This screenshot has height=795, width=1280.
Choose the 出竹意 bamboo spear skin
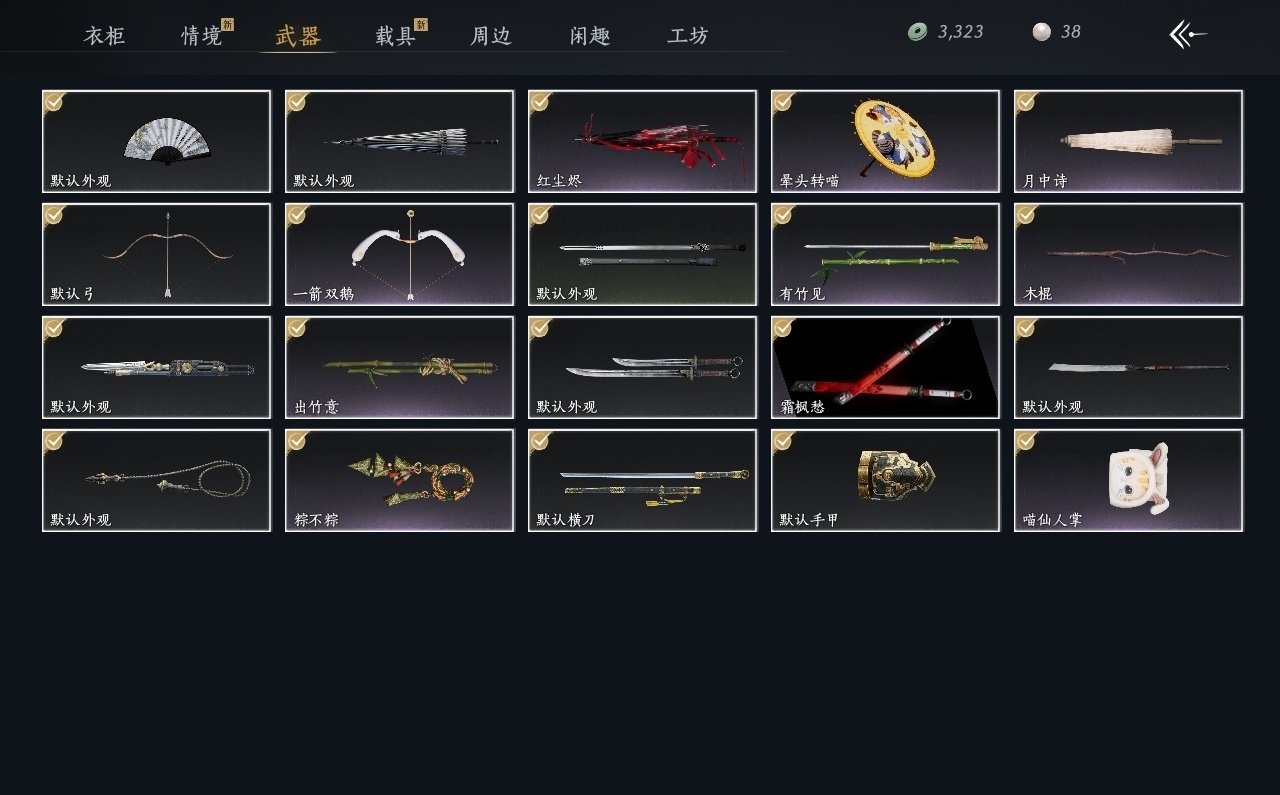[x=399, y=367]
